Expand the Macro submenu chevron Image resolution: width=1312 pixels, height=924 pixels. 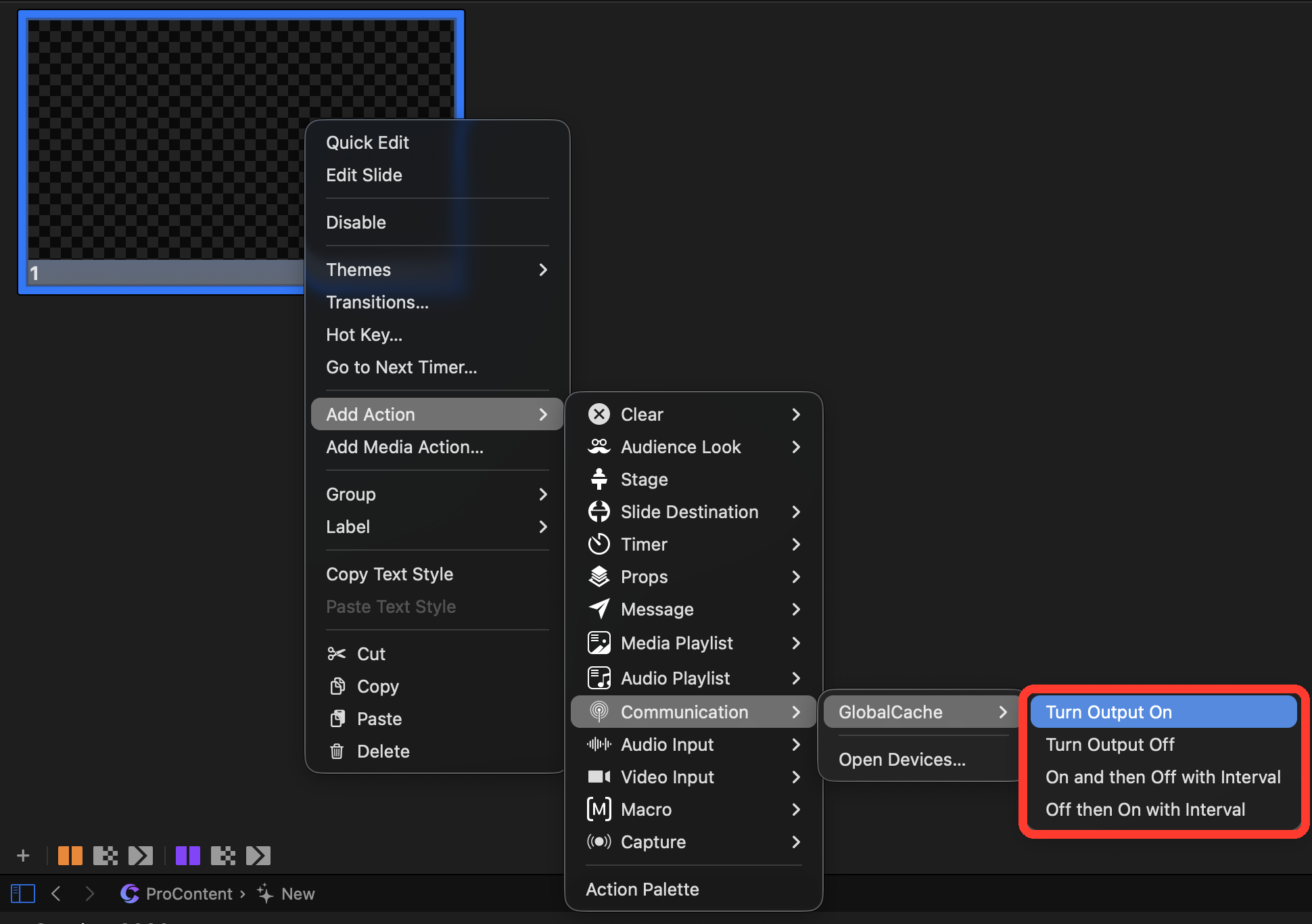coord(796,809)
